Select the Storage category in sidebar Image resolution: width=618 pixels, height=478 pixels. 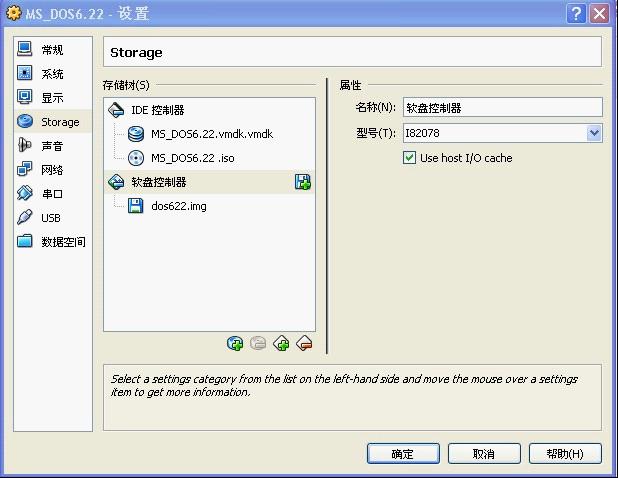53,122
